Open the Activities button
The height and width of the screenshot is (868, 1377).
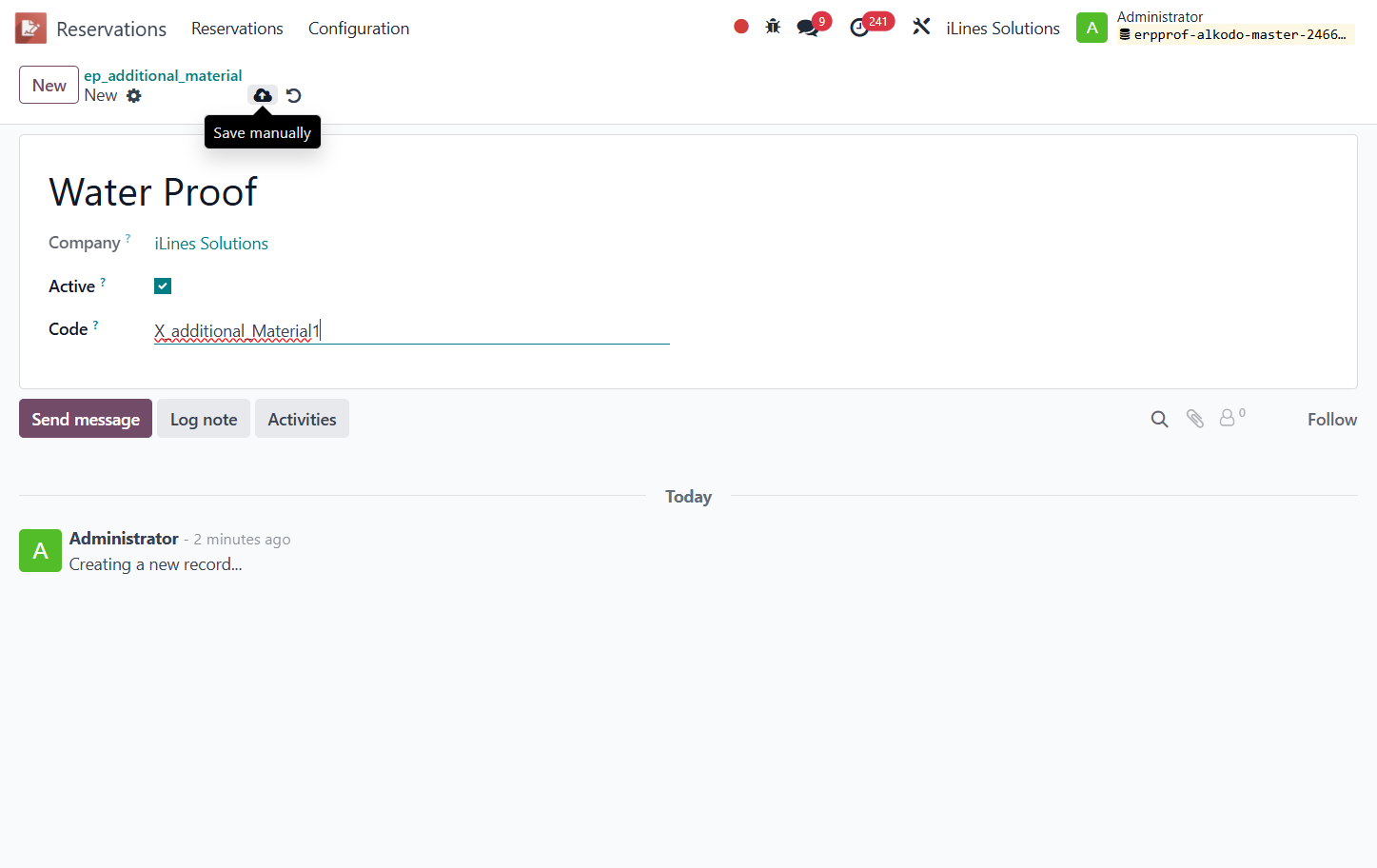[302, 419]
